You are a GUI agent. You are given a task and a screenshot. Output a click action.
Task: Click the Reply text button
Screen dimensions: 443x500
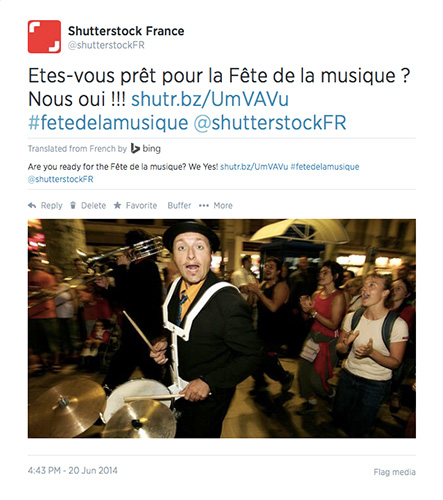(x=52, y=206)
